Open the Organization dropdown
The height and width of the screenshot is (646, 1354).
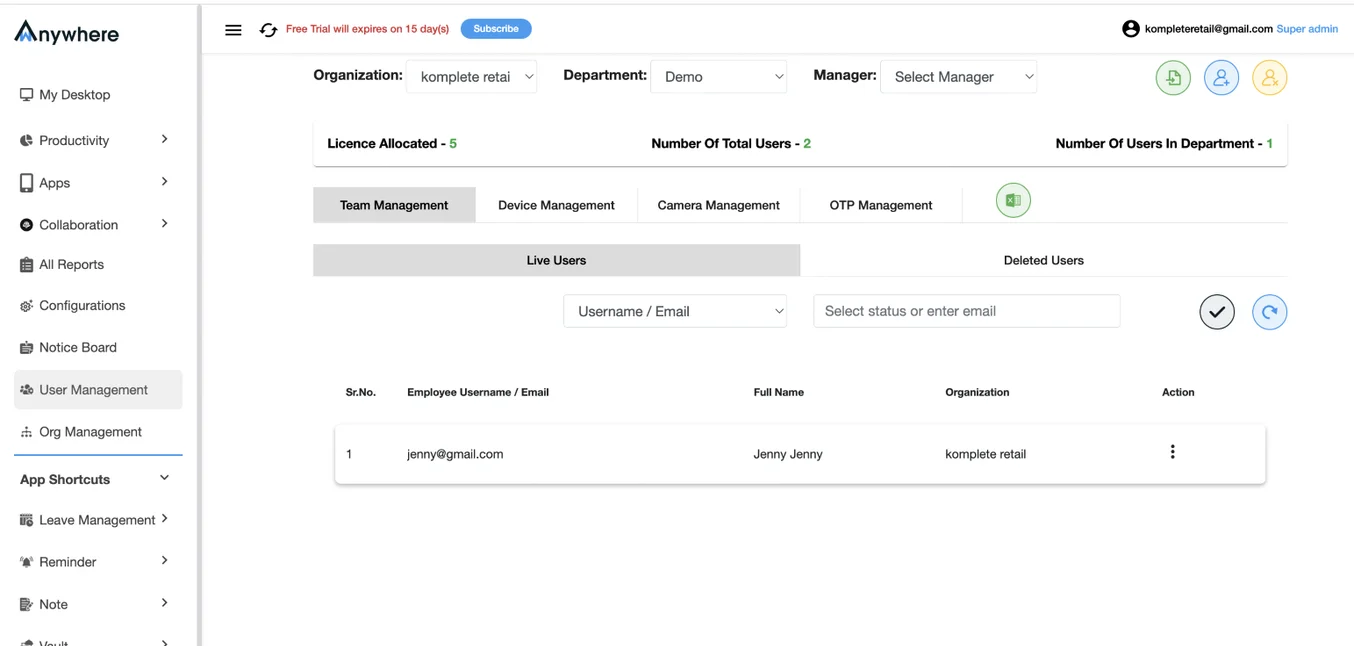click(x=471, y=77)
